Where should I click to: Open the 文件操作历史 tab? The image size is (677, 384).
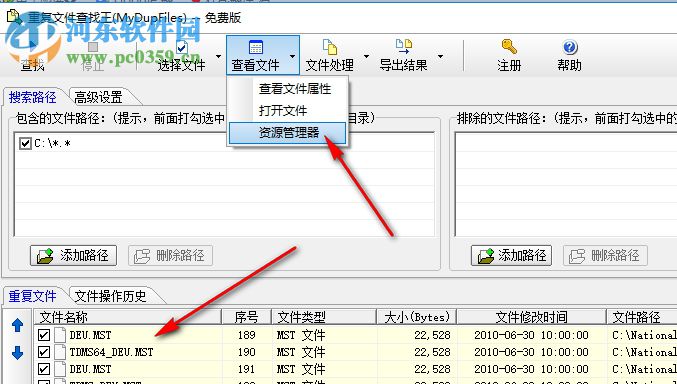(111, 296)
